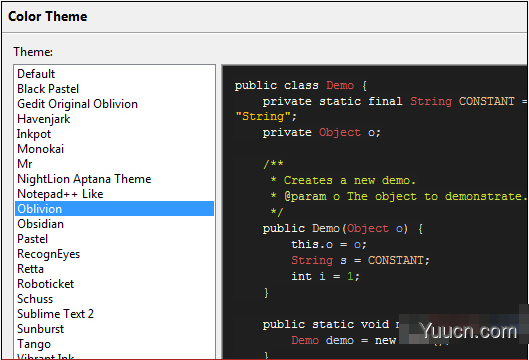Viewport: 529px width, 360px height.
Task: Choose the Tango theme
Action: tap(114, 344)
